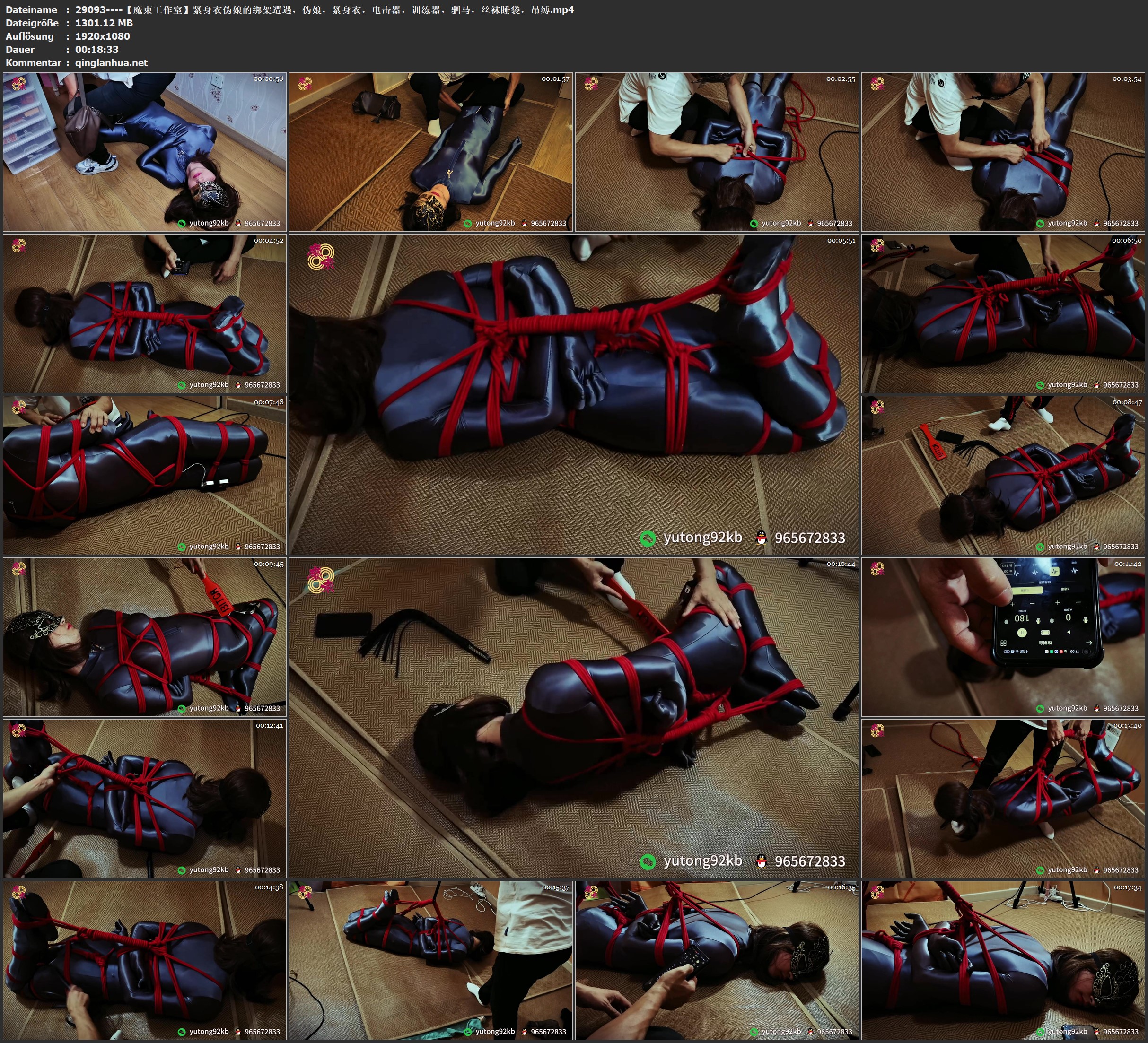Click the logo watermark in the 00:05:51 frame
The height and width of the screenshot is (1043, 1148).
click(321, 257)
